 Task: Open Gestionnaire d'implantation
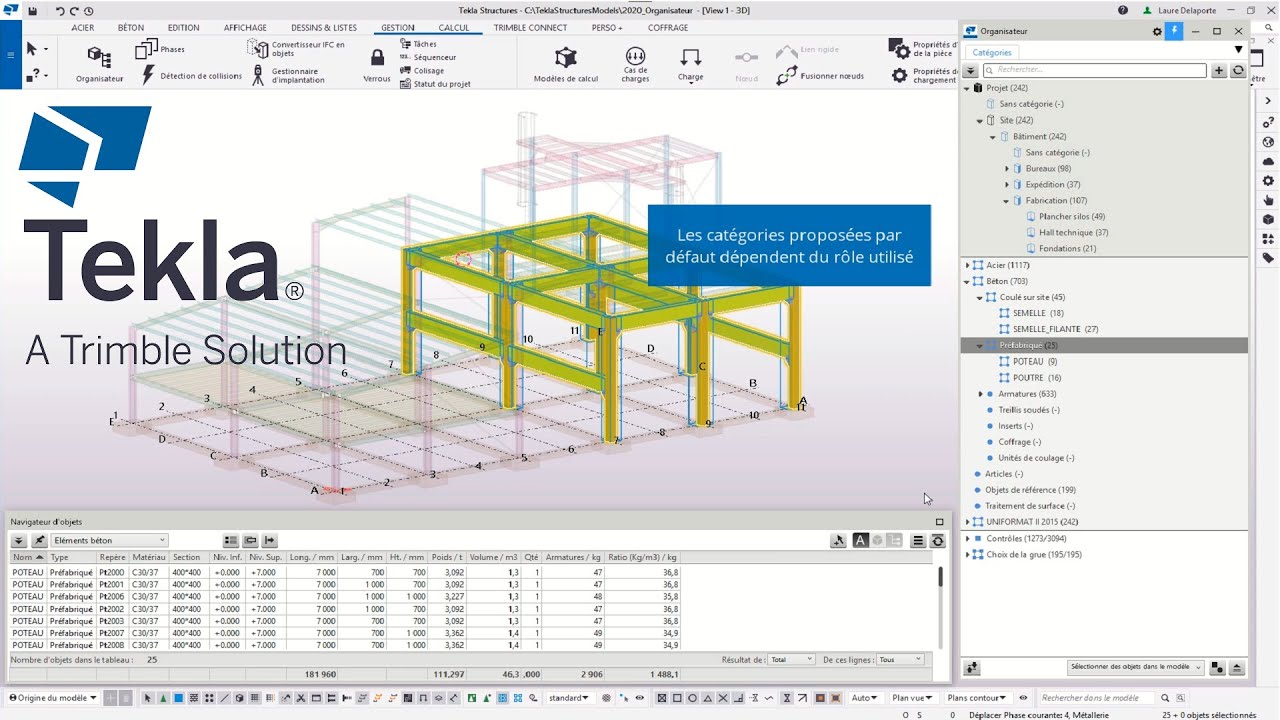click(287, 76)
